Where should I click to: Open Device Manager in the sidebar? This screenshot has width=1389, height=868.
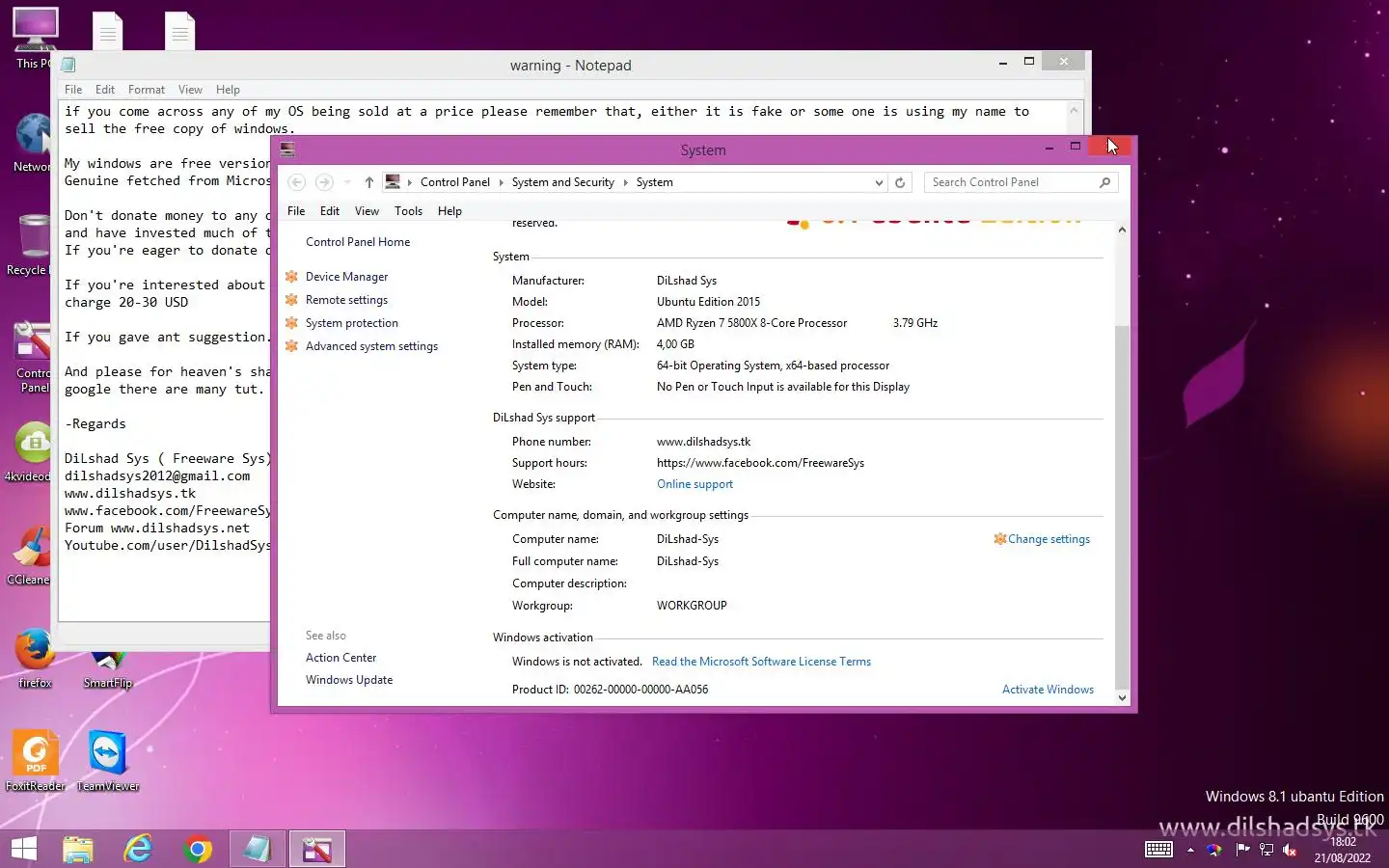[346, 277]
